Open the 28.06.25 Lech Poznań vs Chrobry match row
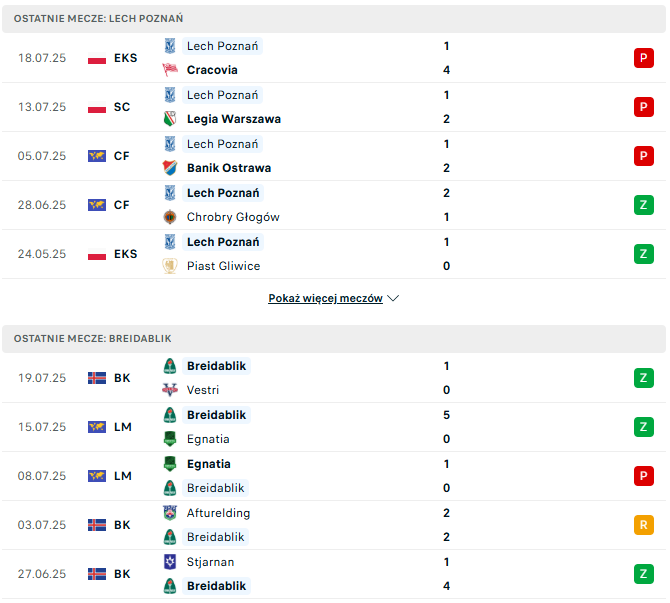This screenshot has height=603, width=670. pos(334,205)
